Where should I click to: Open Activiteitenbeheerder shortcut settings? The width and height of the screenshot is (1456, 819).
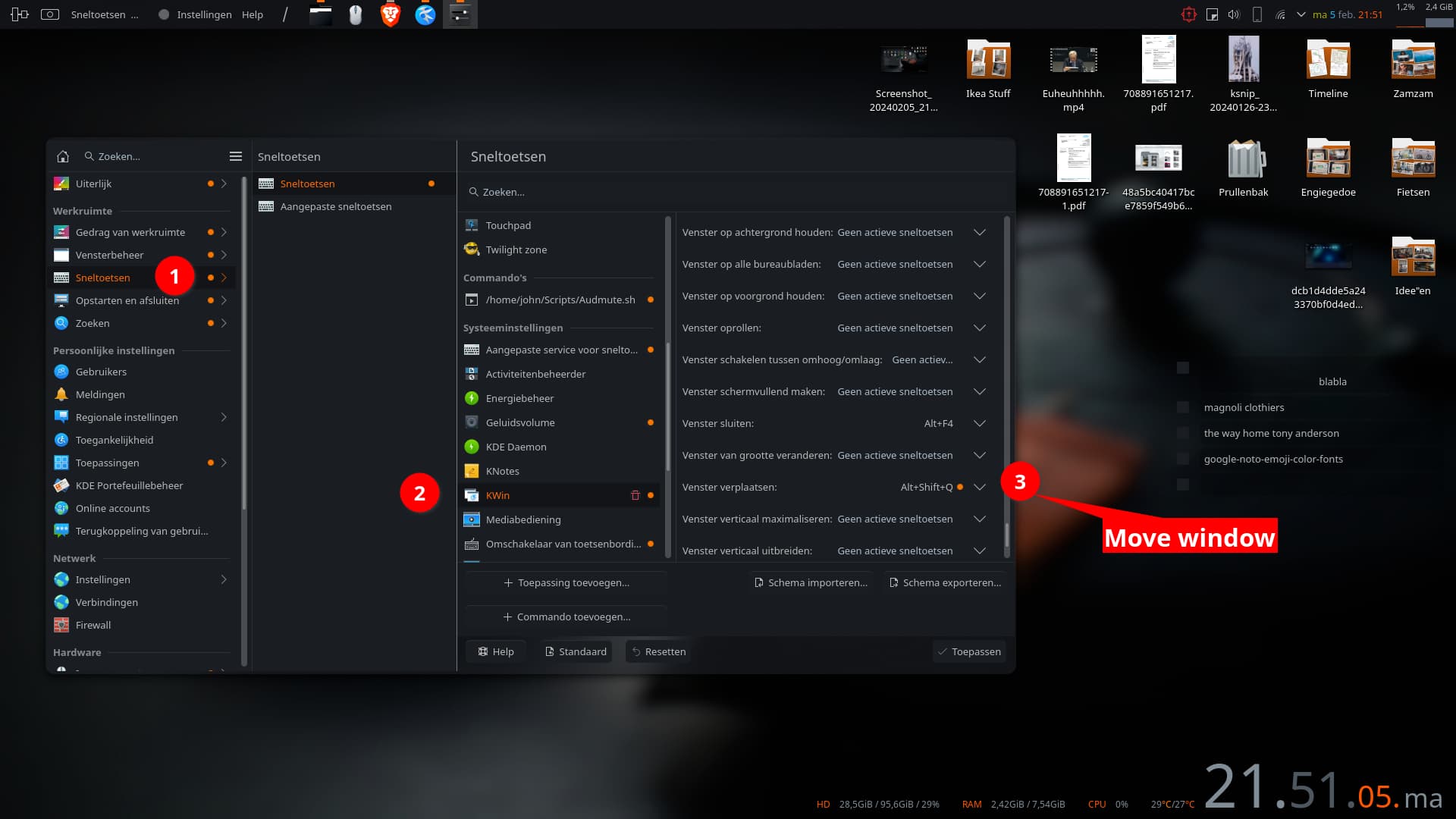[535, 374]
